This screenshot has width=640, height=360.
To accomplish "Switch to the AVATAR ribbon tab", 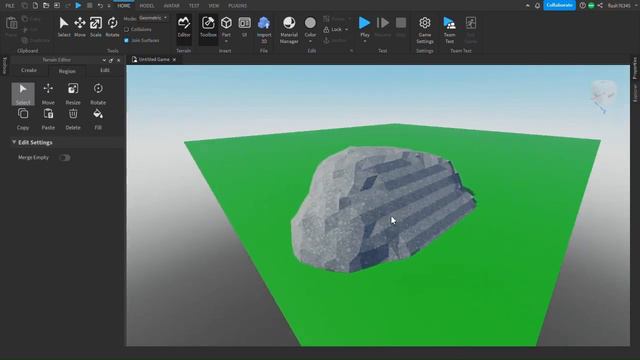I will 171,6.
